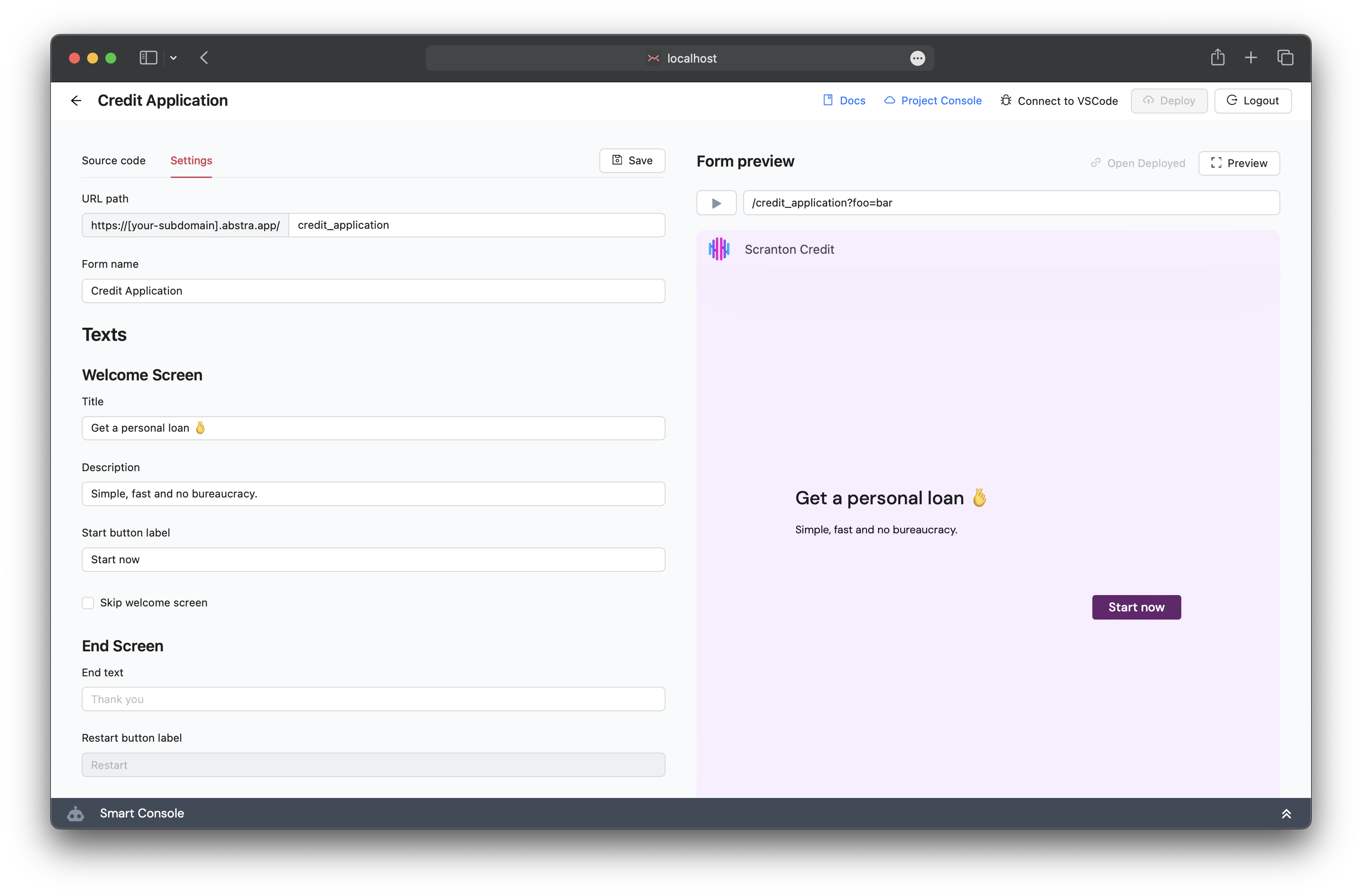Click the localhost address bar

680,58
